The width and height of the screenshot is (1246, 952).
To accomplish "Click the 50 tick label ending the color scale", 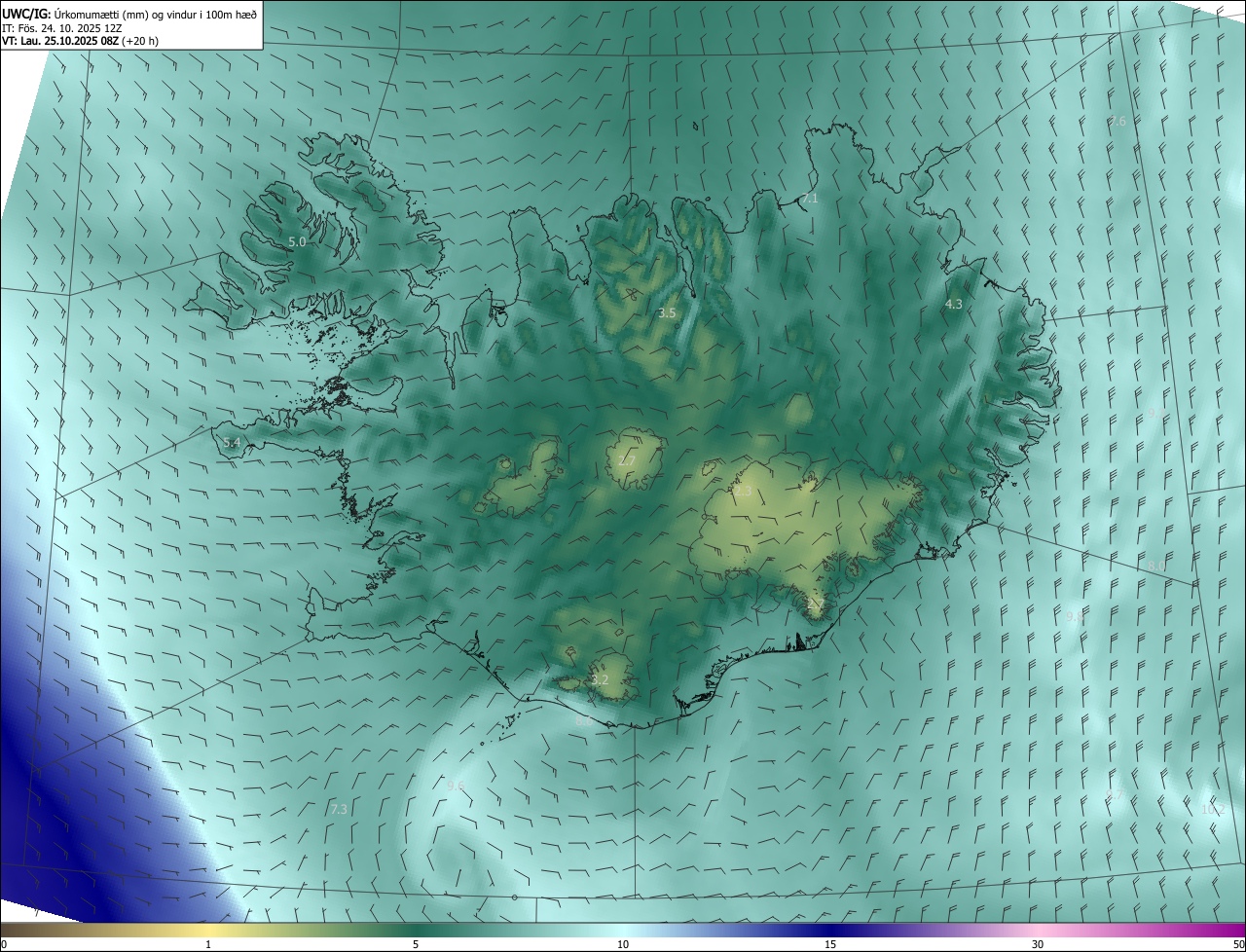I will click(x=1238, y=945).
